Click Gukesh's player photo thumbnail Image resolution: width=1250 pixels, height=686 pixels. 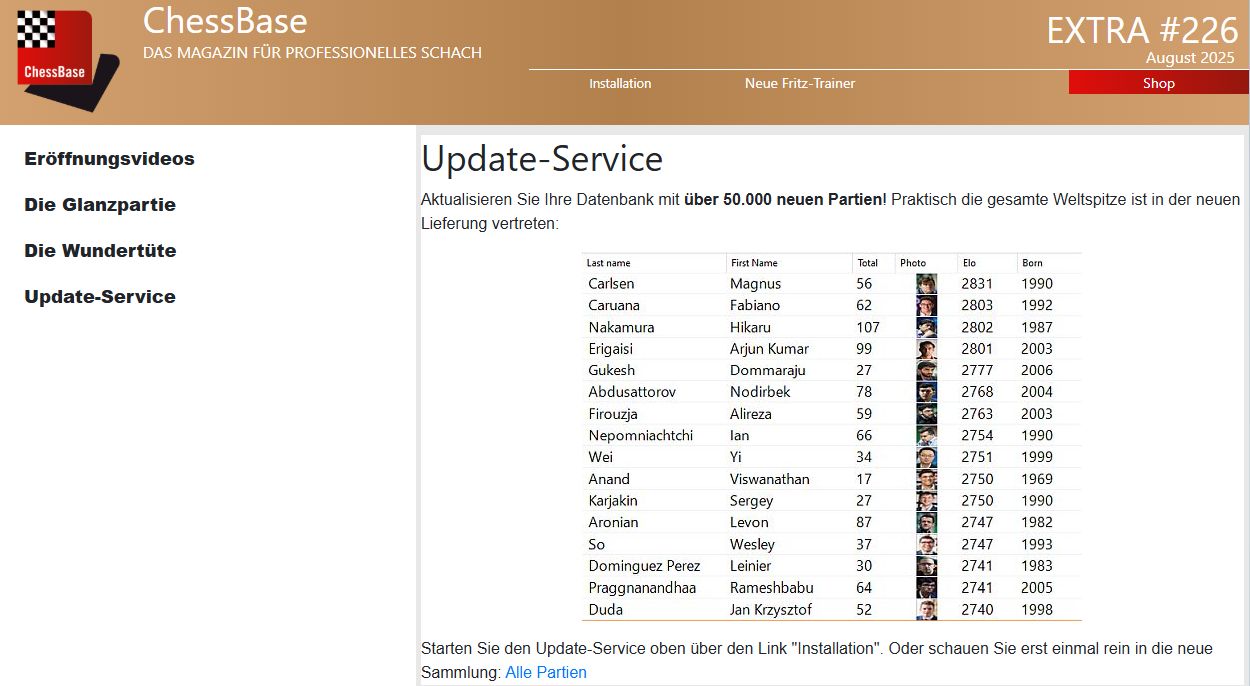pyautogui.click(x=926, y=371)
